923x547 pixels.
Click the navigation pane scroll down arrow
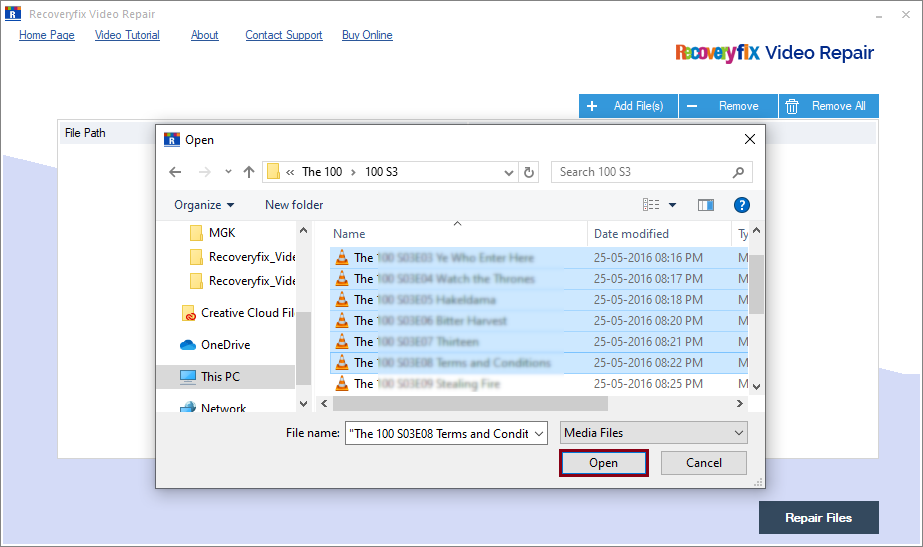coord(303,403)
